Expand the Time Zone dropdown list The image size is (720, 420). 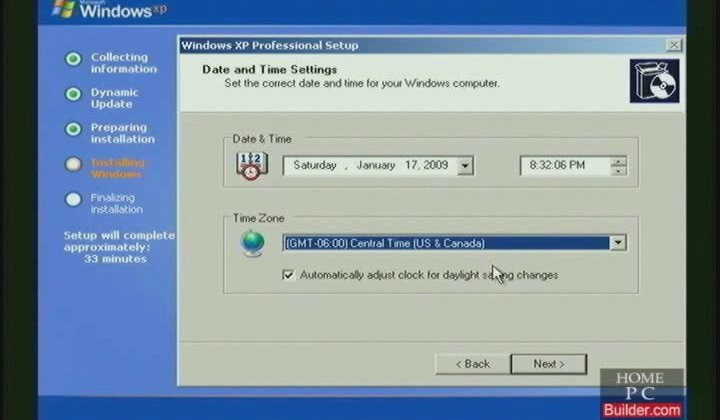618,242
